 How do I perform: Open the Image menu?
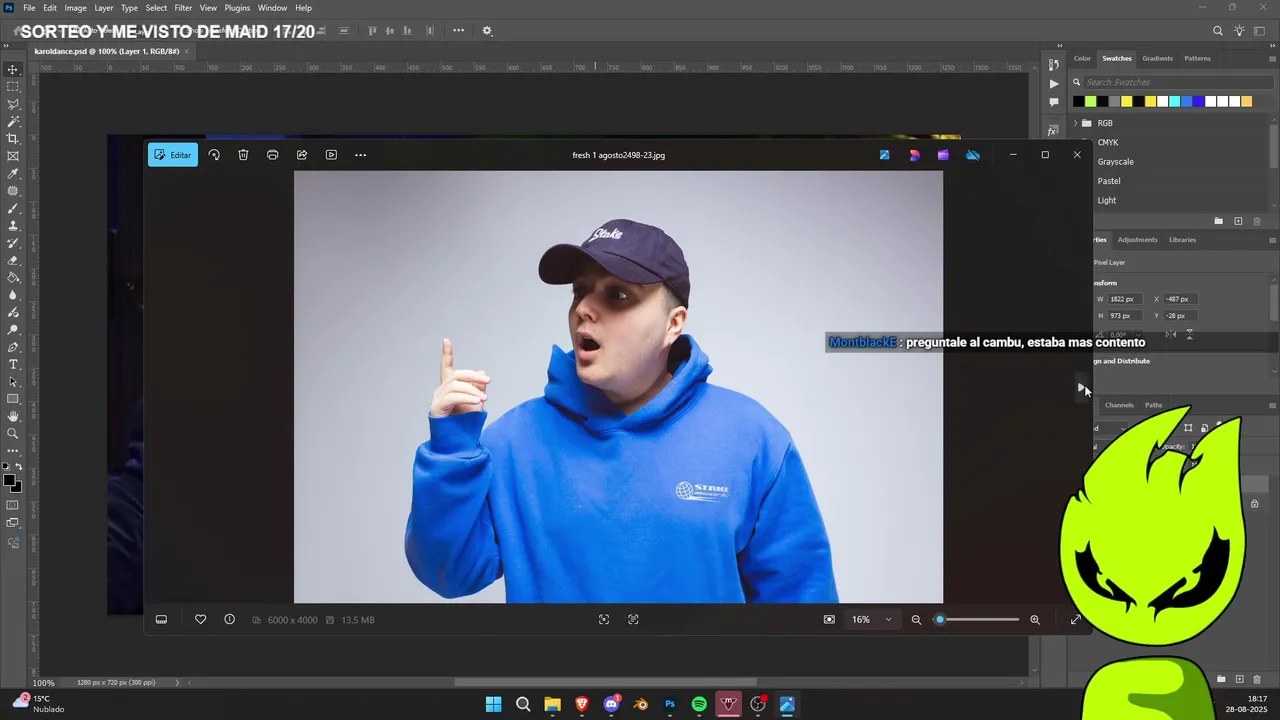76,8
